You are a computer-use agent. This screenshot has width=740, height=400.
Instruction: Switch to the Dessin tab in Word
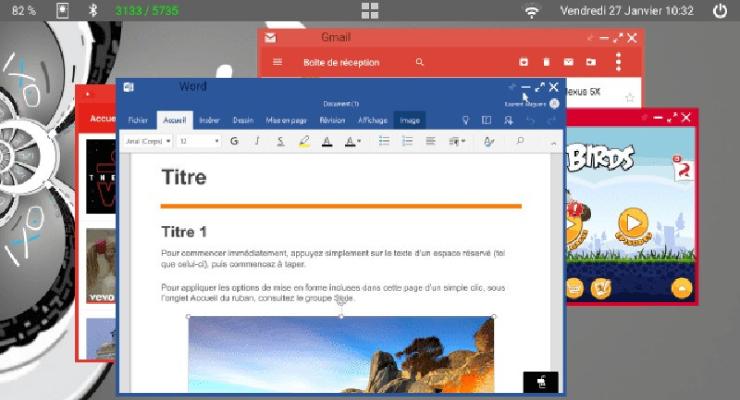coord(243,120)
